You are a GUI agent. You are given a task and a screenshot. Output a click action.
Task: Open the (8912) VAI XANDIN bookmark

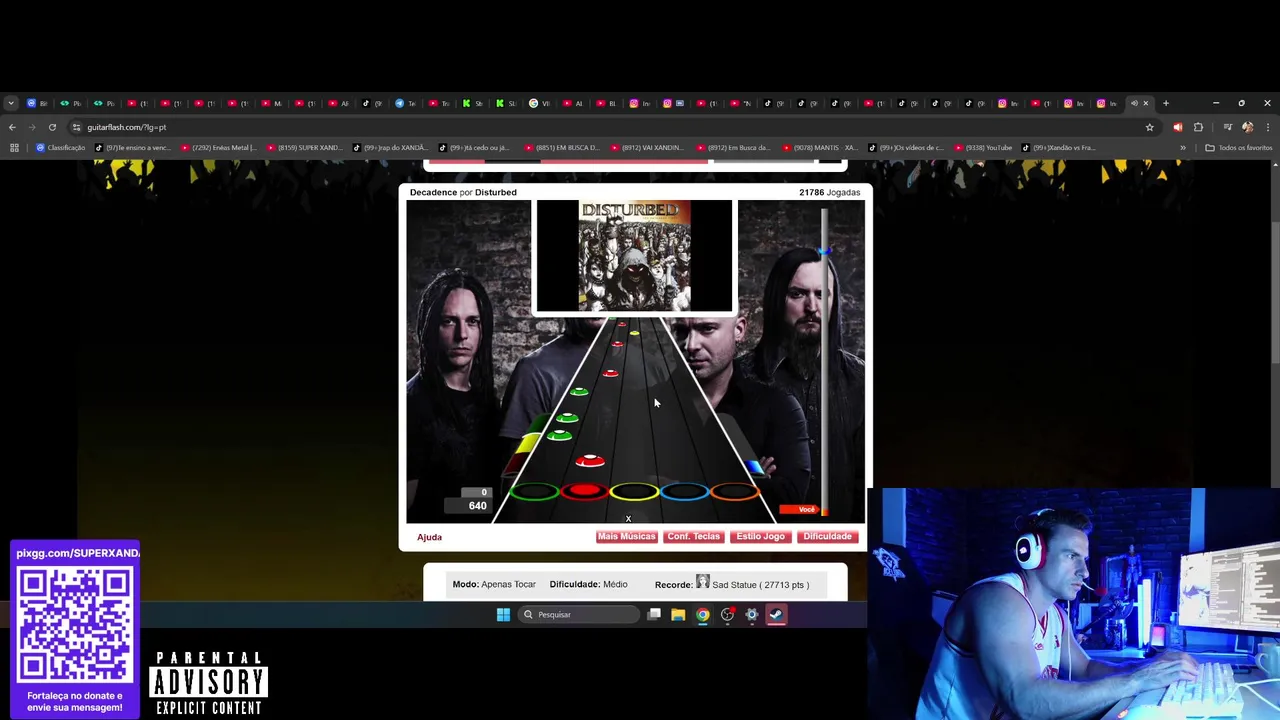coord(648,148)
